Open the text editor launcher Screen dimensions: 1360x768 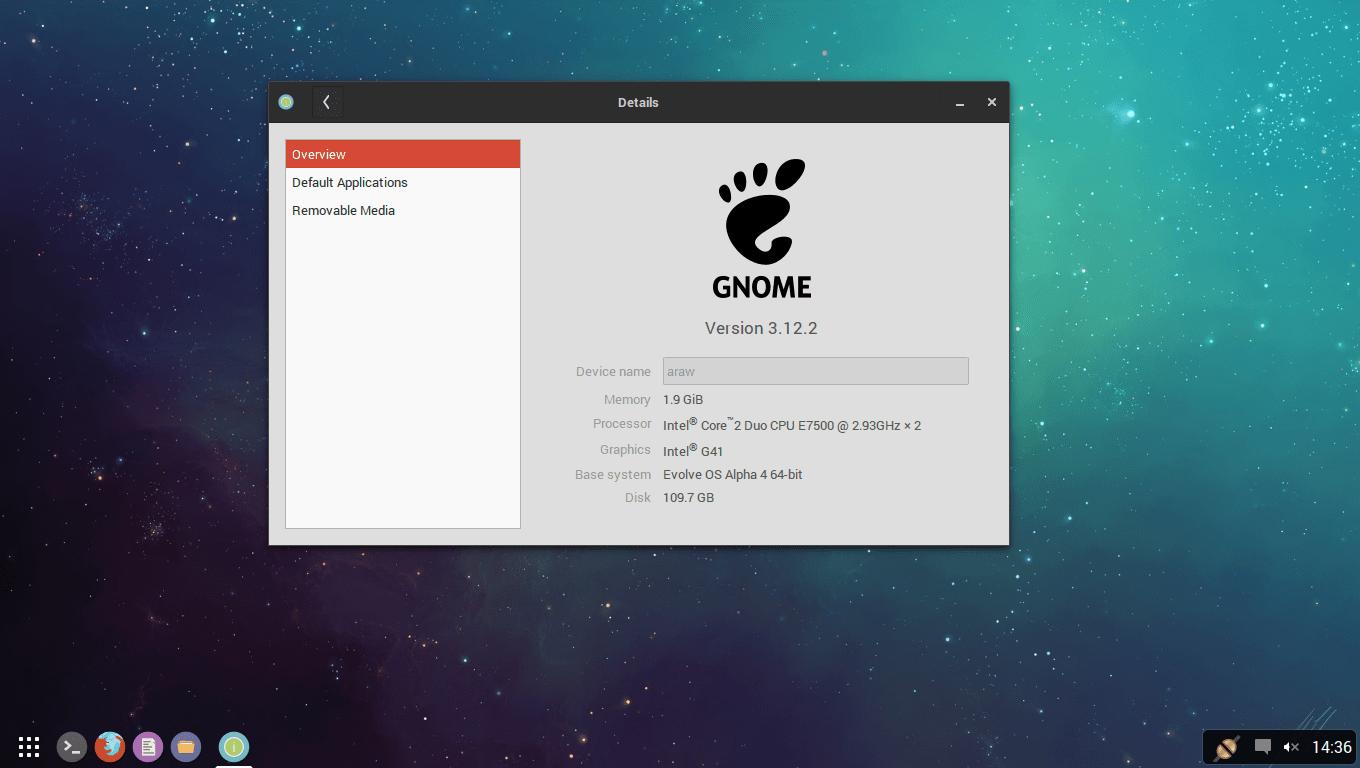point(147,746)
